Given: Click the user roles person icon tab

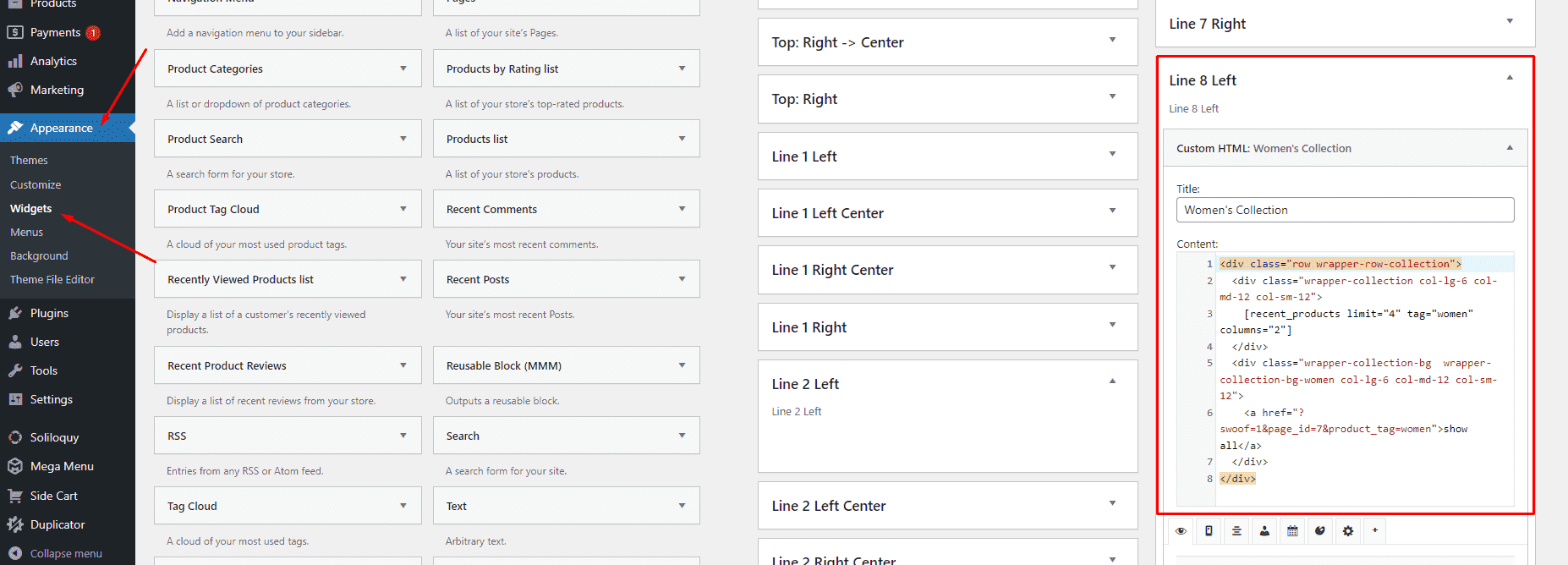Looking at the screenshot, I should click(x=1264, y=531).
